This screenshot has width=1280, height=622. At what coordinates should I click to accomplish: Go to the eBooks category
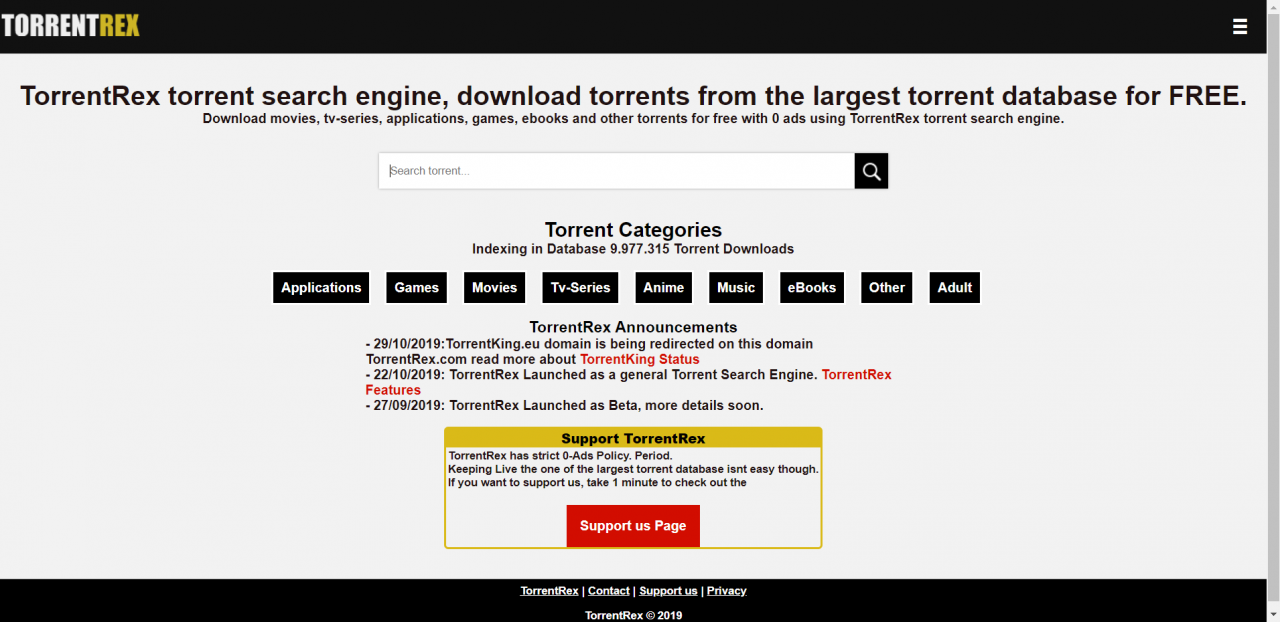pos(812,288)
